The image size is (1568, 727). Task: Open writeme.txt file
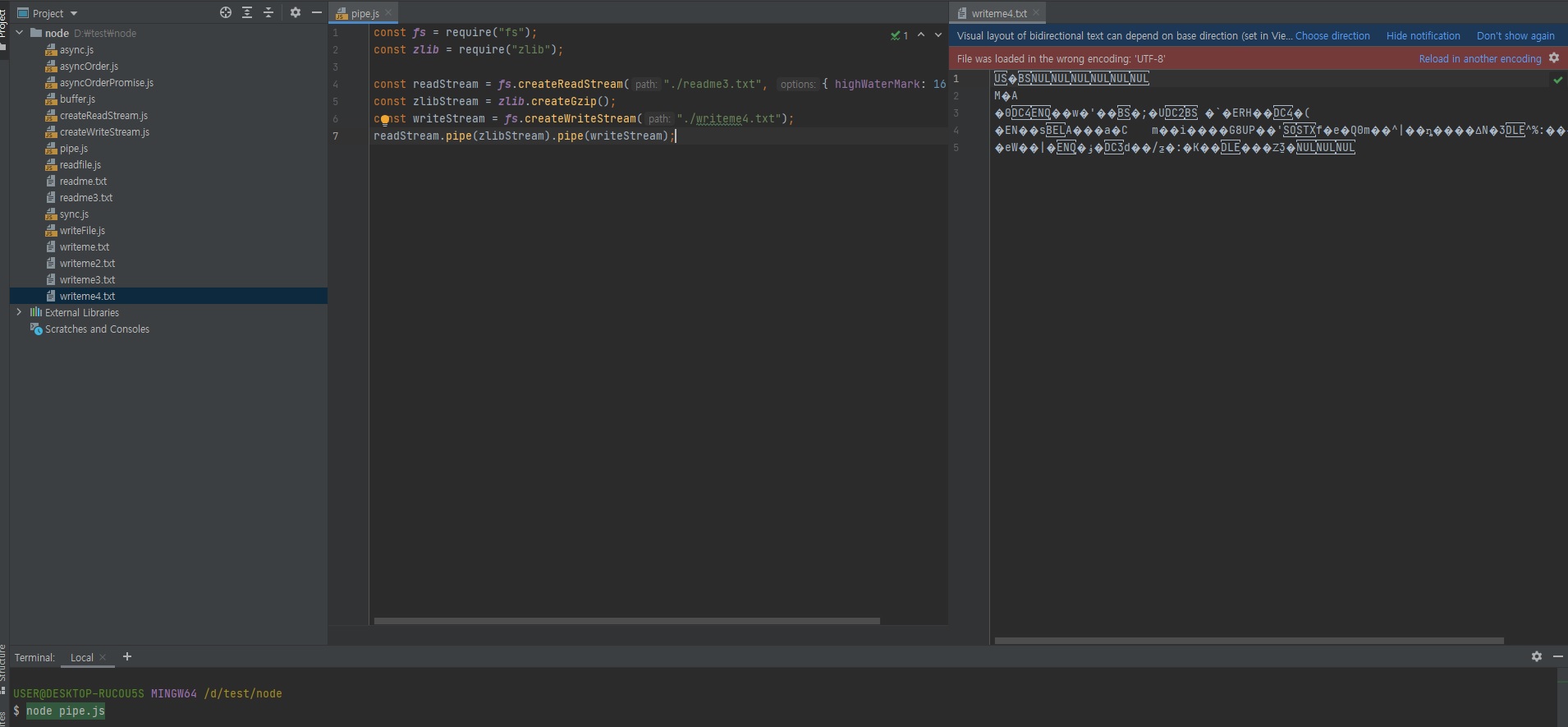(84, 247)
